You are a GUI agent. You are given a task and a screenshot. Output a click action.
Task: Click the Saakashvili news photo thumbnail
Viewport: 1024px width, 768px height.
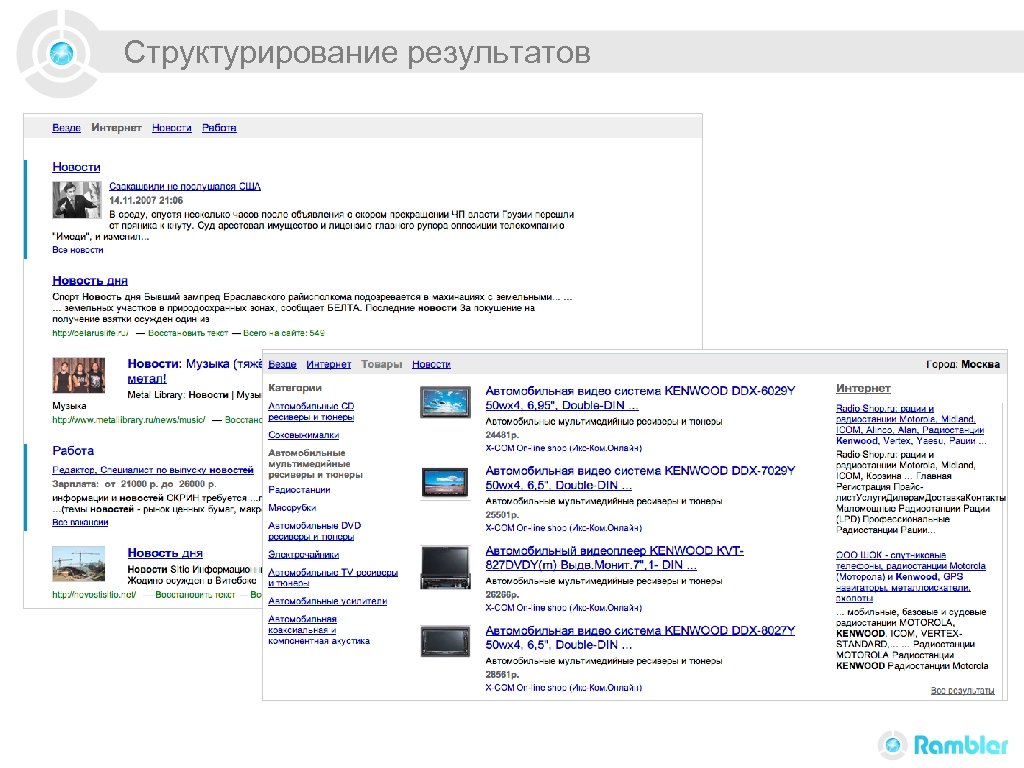click(x=77, y=200)
